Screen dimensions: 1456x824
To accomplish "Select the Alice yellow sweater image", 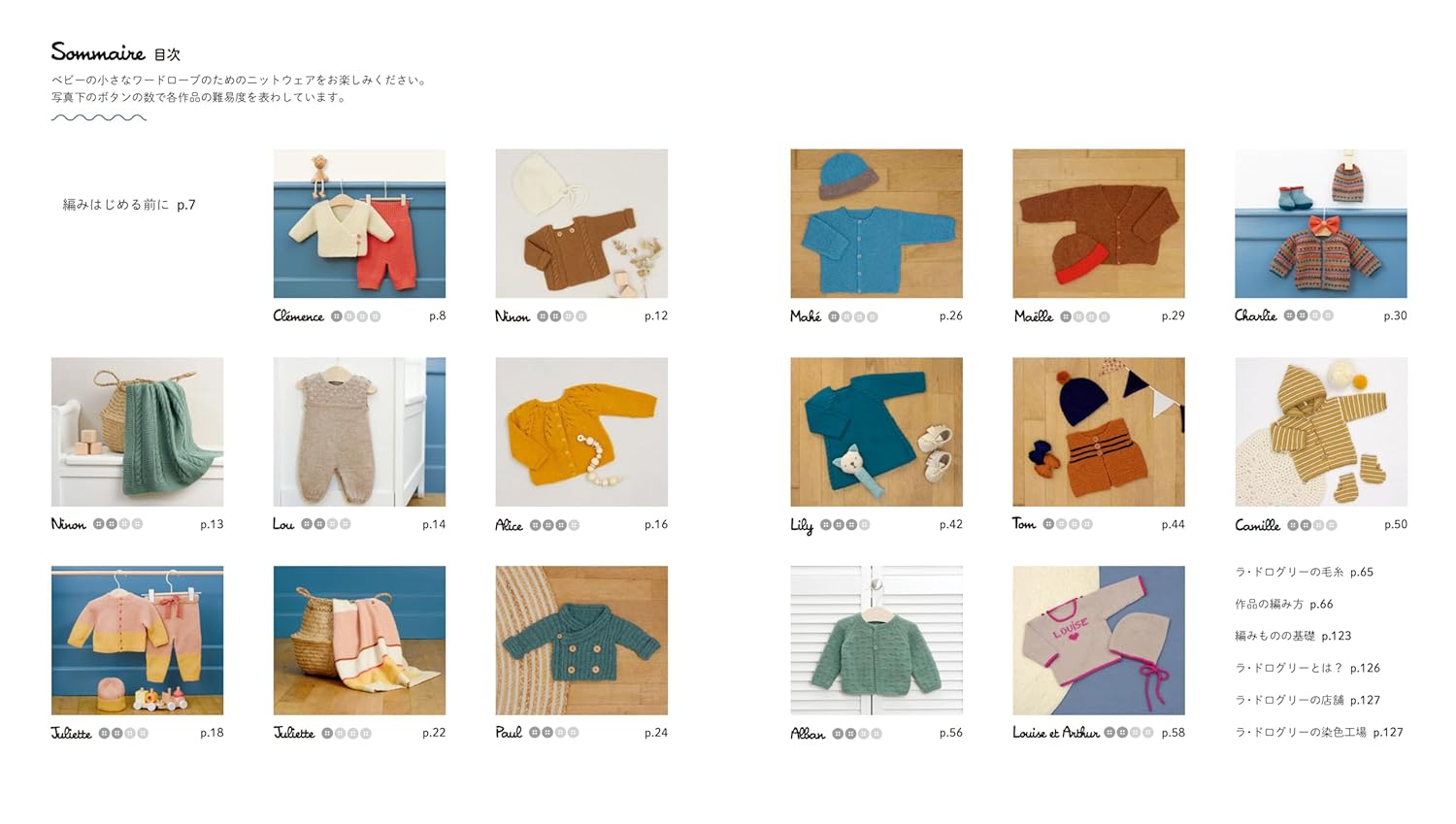I will click(x=581, y=432).
